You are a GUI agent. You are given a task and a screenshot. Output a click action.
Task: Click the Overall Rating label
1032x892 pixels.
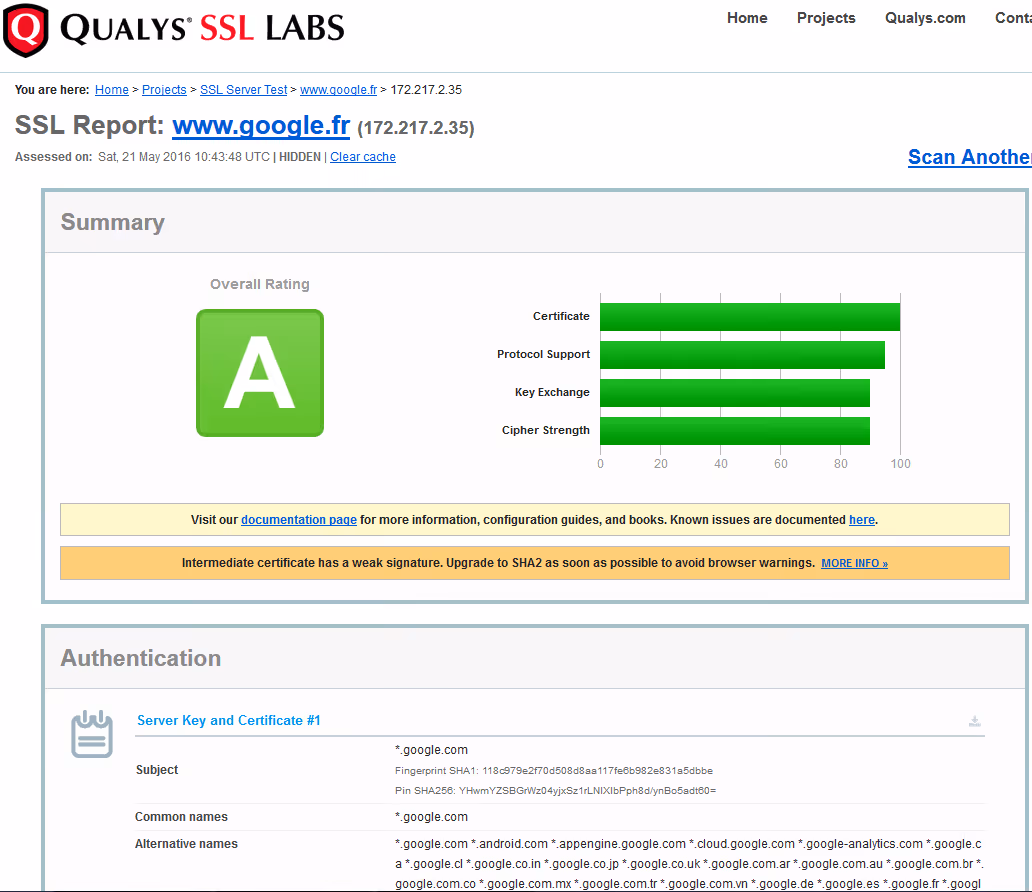pyautogui.click(x=259, y=284)
